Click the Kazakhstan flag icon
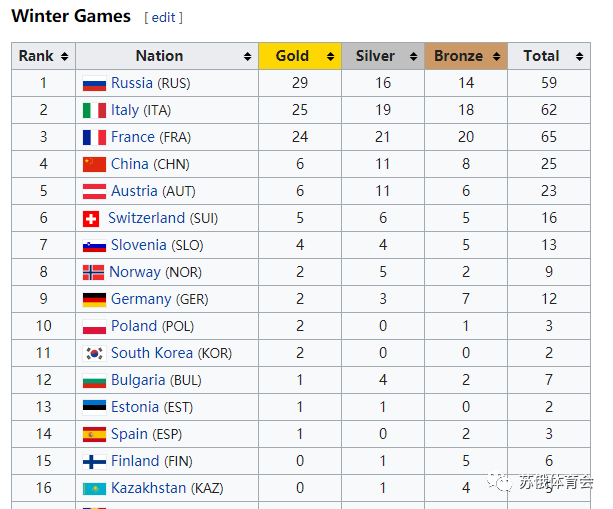The height and width of the screenshot is (509, 613). click(94, 489)
